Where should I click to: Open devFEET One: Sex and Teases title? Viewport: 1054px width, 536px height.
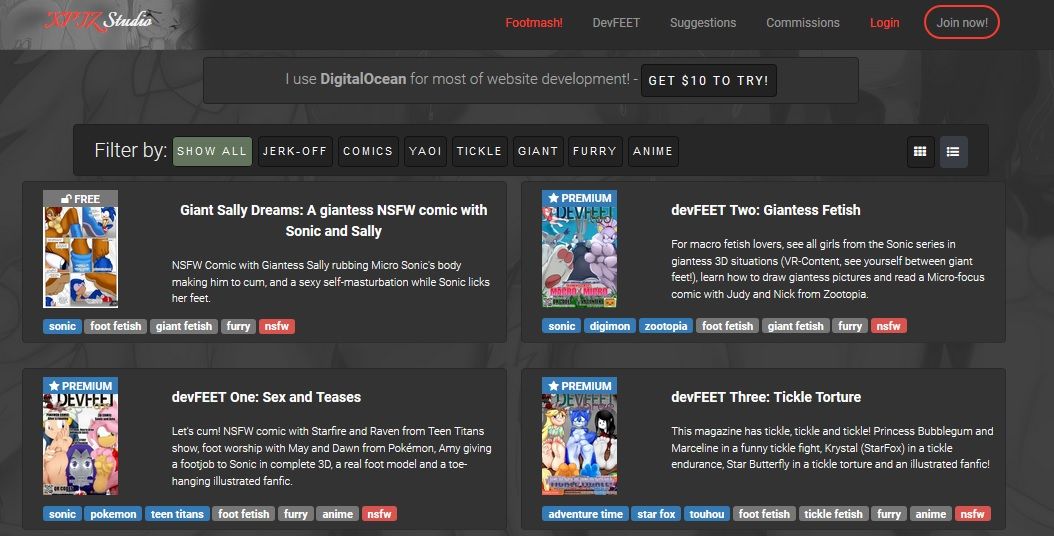point(266,397)
